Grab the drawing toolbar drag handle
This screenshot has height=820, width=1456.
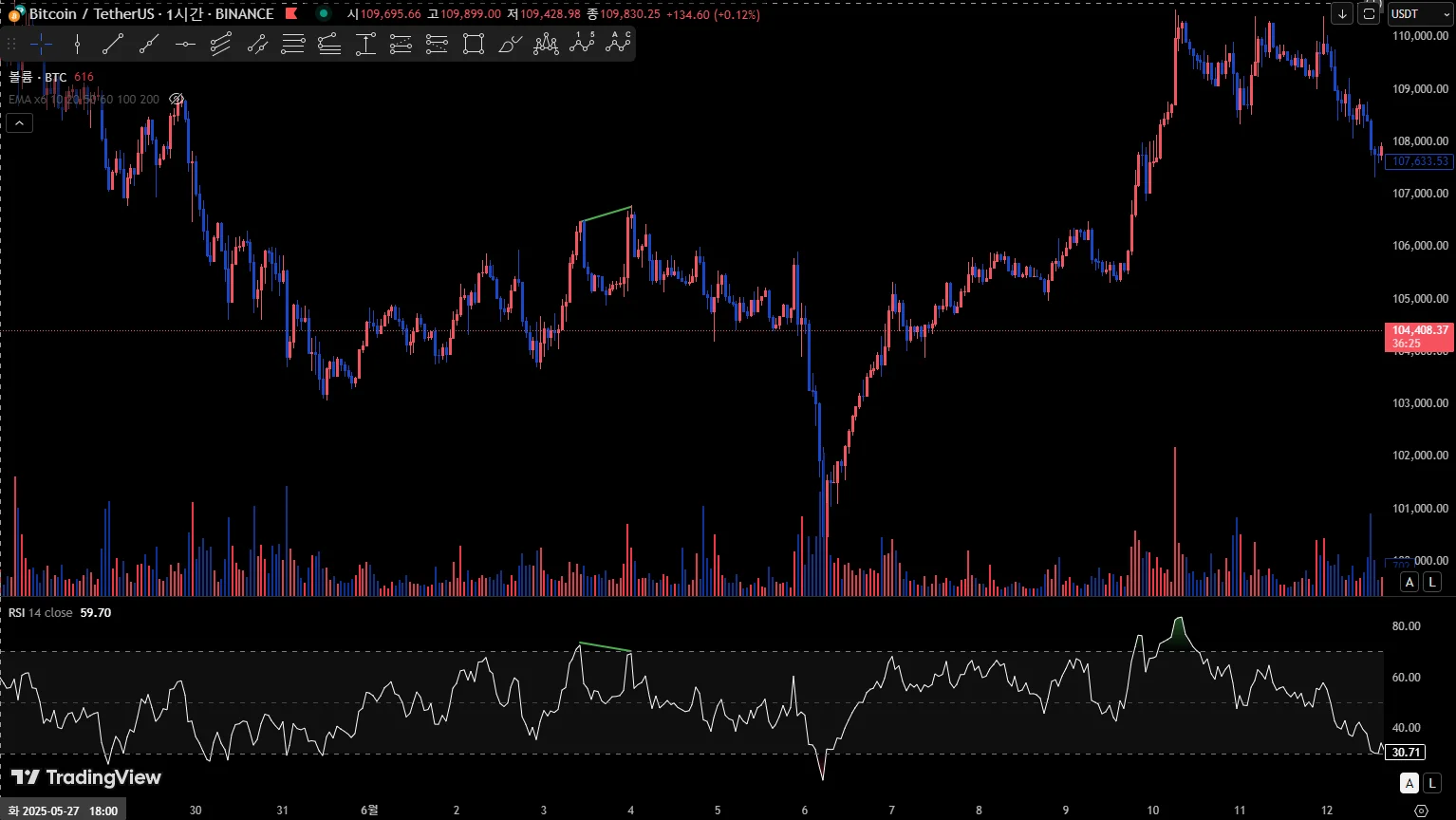point(12,44)
